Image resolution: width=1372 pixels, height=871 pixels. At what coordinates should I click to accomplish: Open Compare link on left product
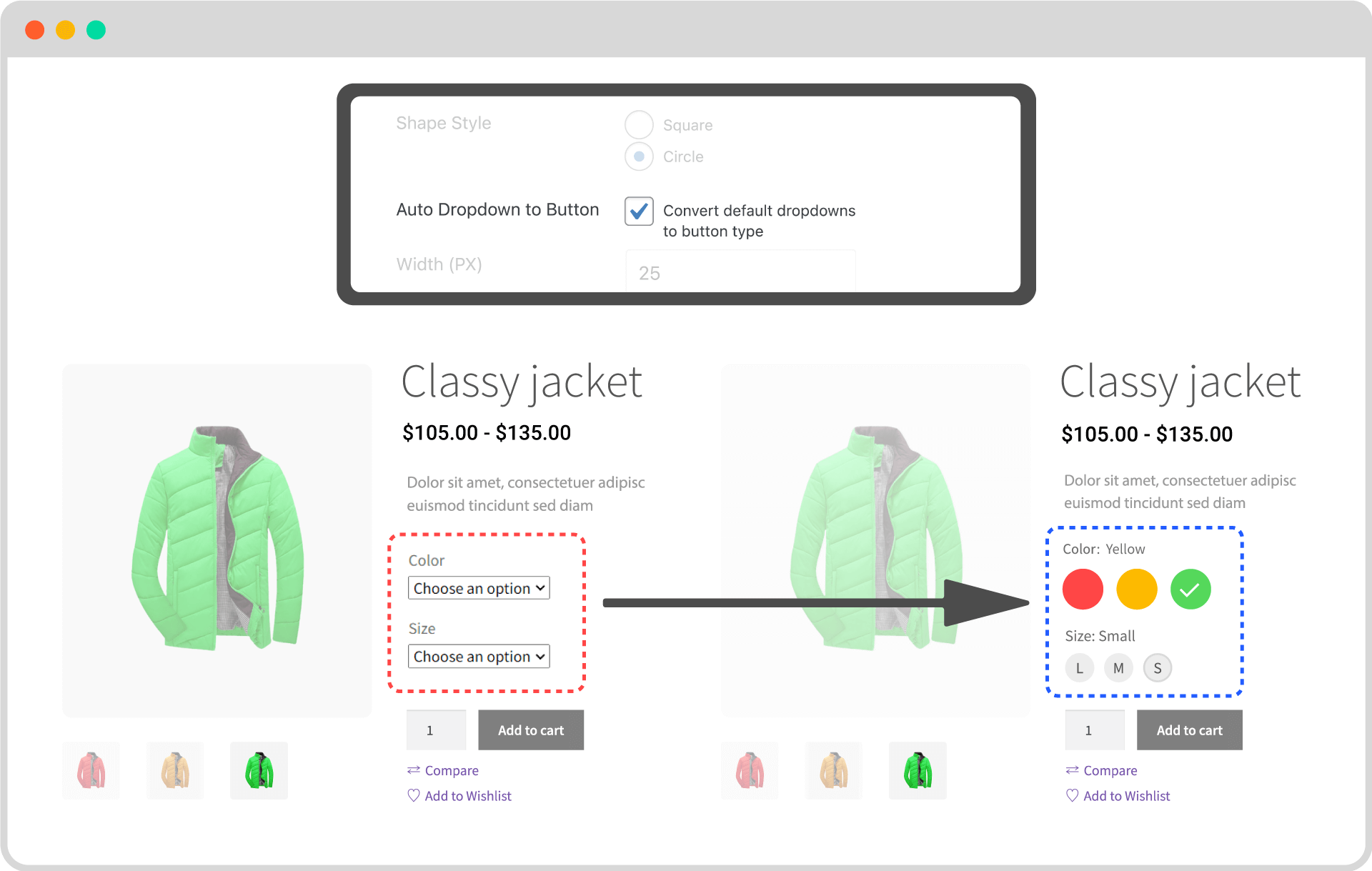tap(452, 770)
